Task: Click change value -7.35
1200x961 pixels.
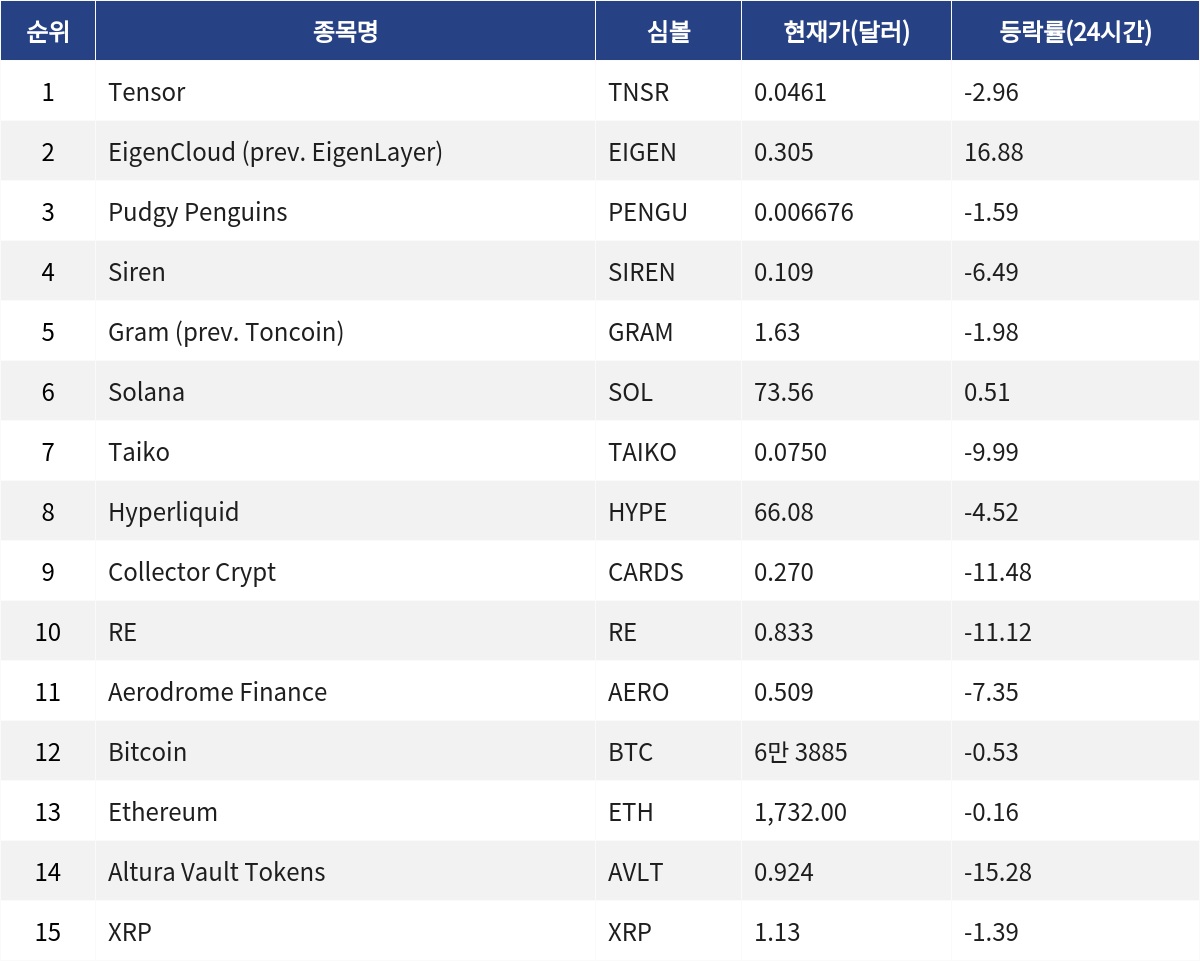Action: (x=991, y=692)
